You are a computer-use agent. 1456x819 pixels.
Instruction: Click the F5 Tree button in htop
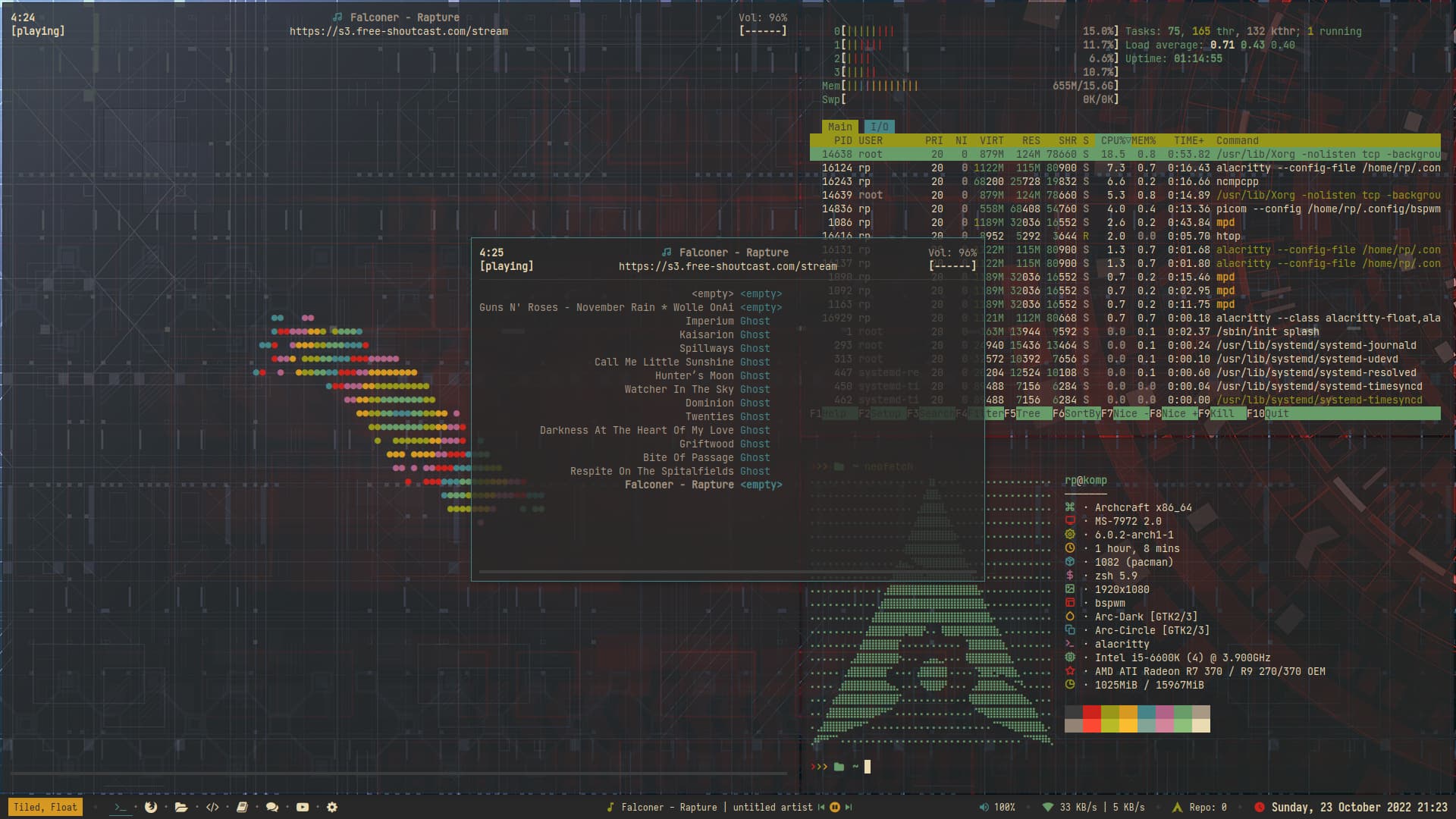tap(1028, 413)
